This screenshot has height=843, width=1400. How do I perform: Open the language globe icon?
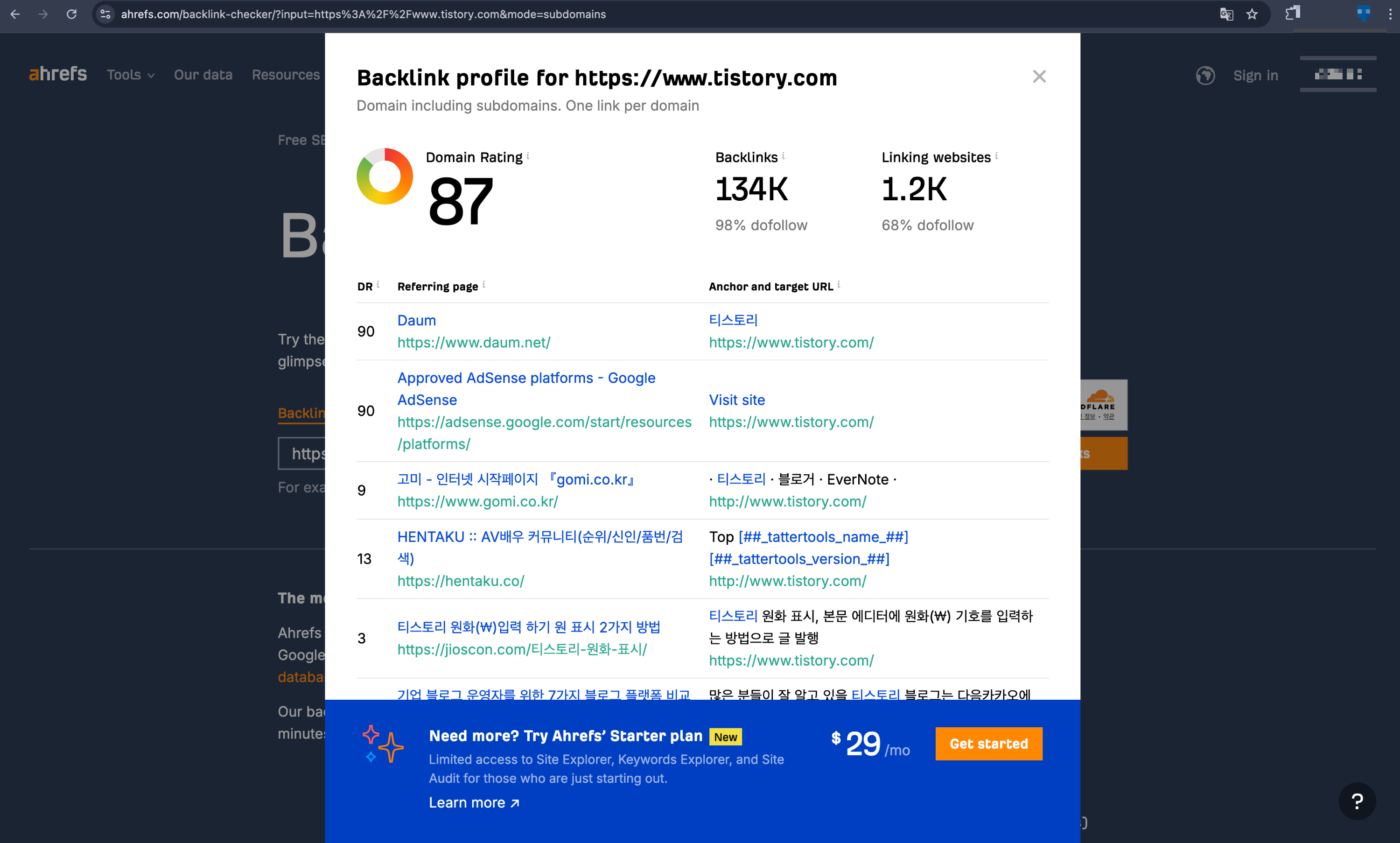click(1205, 76)
